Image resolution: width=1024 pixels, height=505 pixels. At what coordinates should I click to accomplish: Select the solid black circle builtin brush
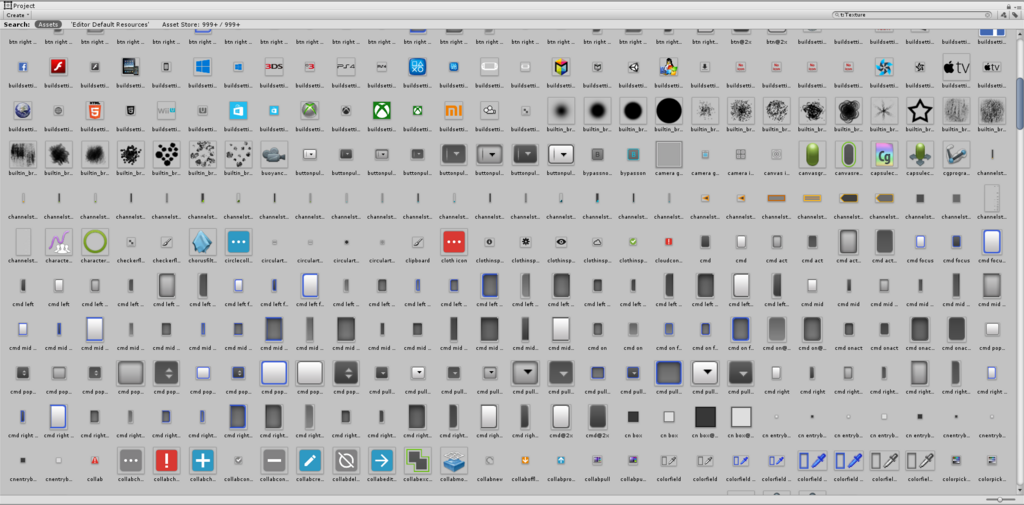pyautogui.click(x=668, y=110)
